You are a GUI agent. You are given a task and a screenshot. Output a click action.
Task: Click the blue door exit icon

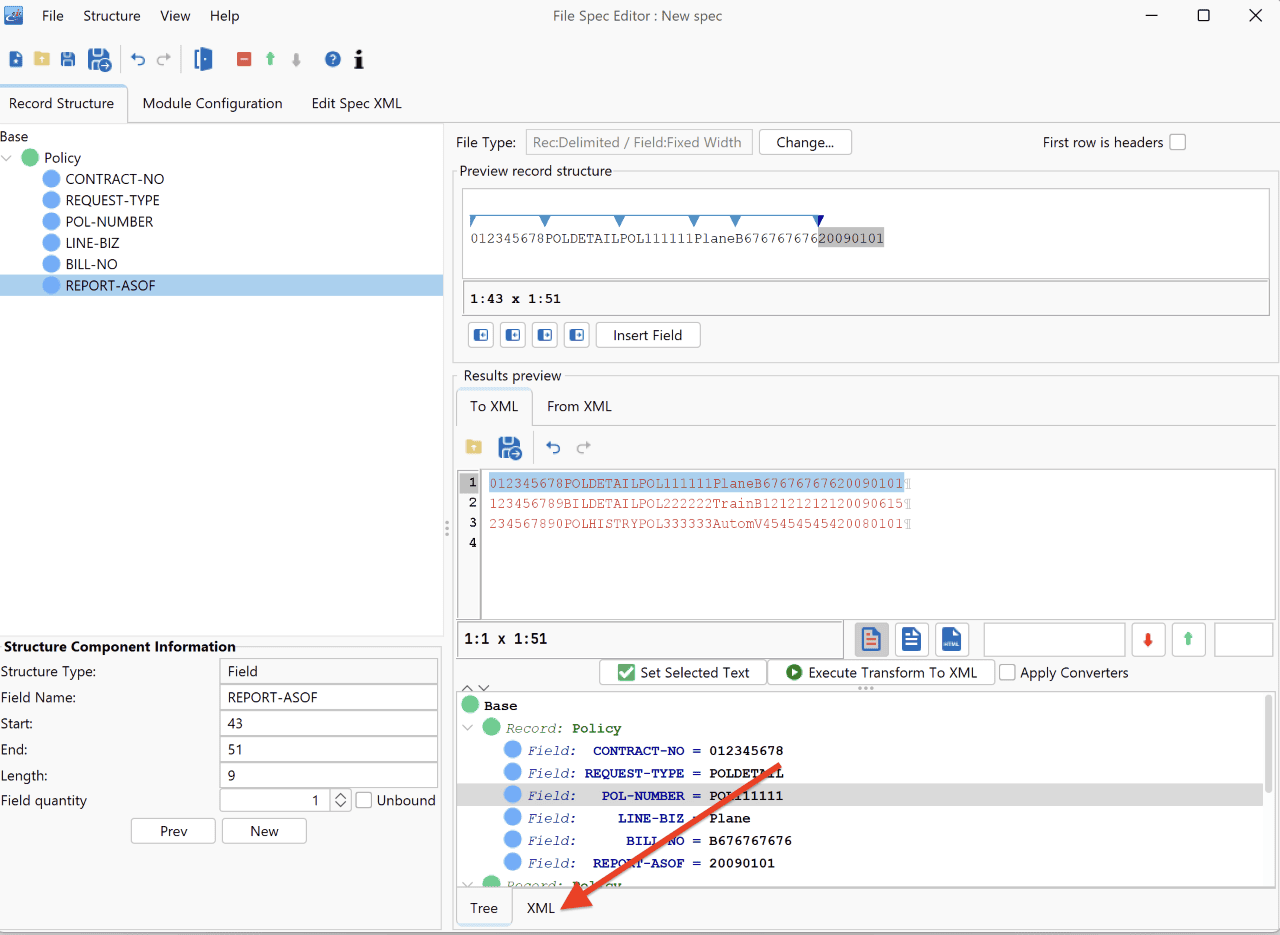pos(203,59)
